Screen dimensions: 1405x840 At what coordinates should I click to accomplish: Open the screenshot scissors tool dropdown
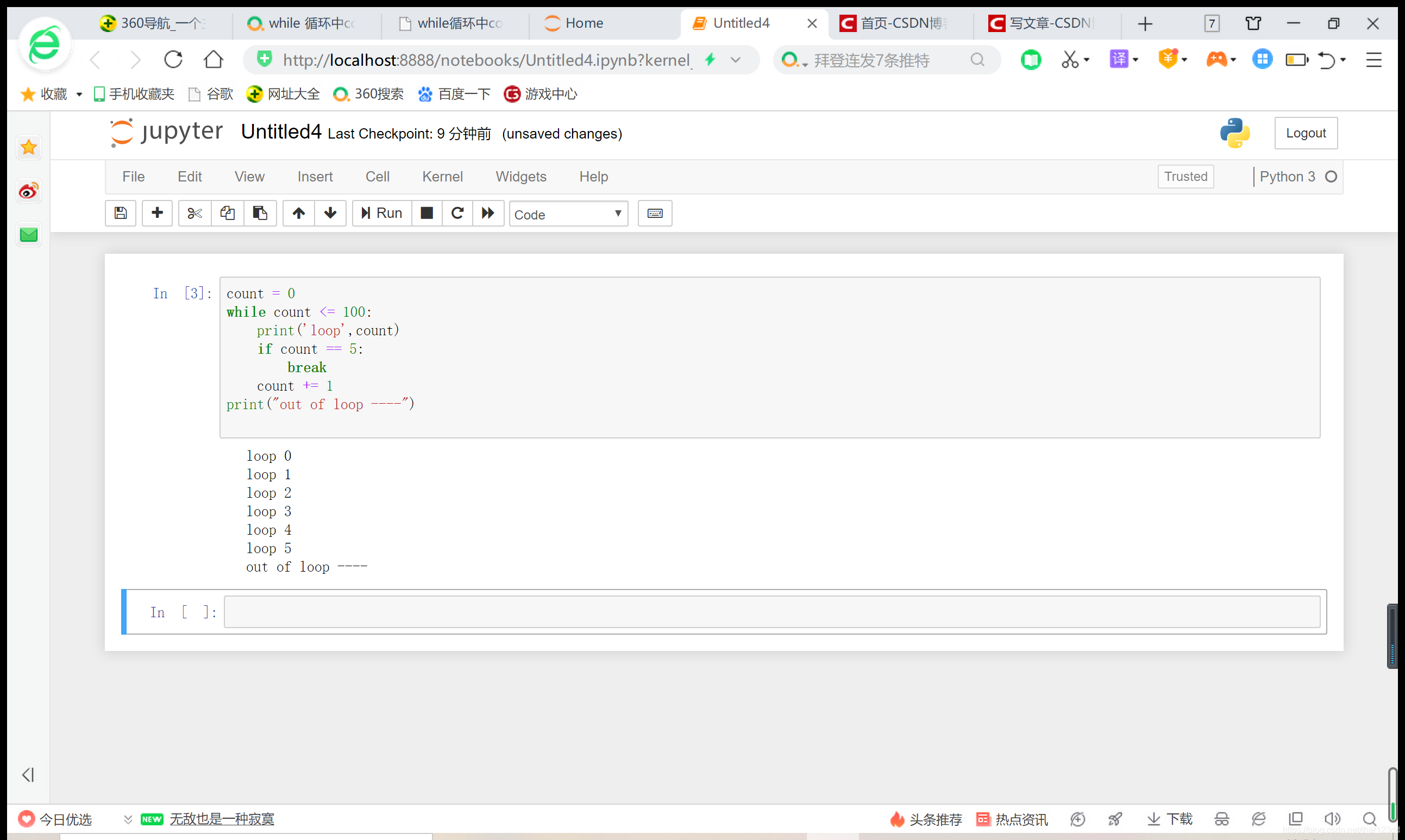click(1087, 59)
